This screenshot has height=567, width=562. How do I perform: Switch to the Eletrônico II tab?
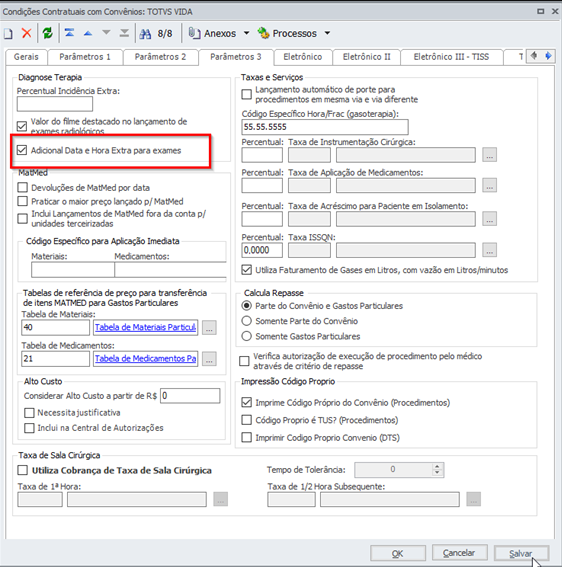coord(366,57)
